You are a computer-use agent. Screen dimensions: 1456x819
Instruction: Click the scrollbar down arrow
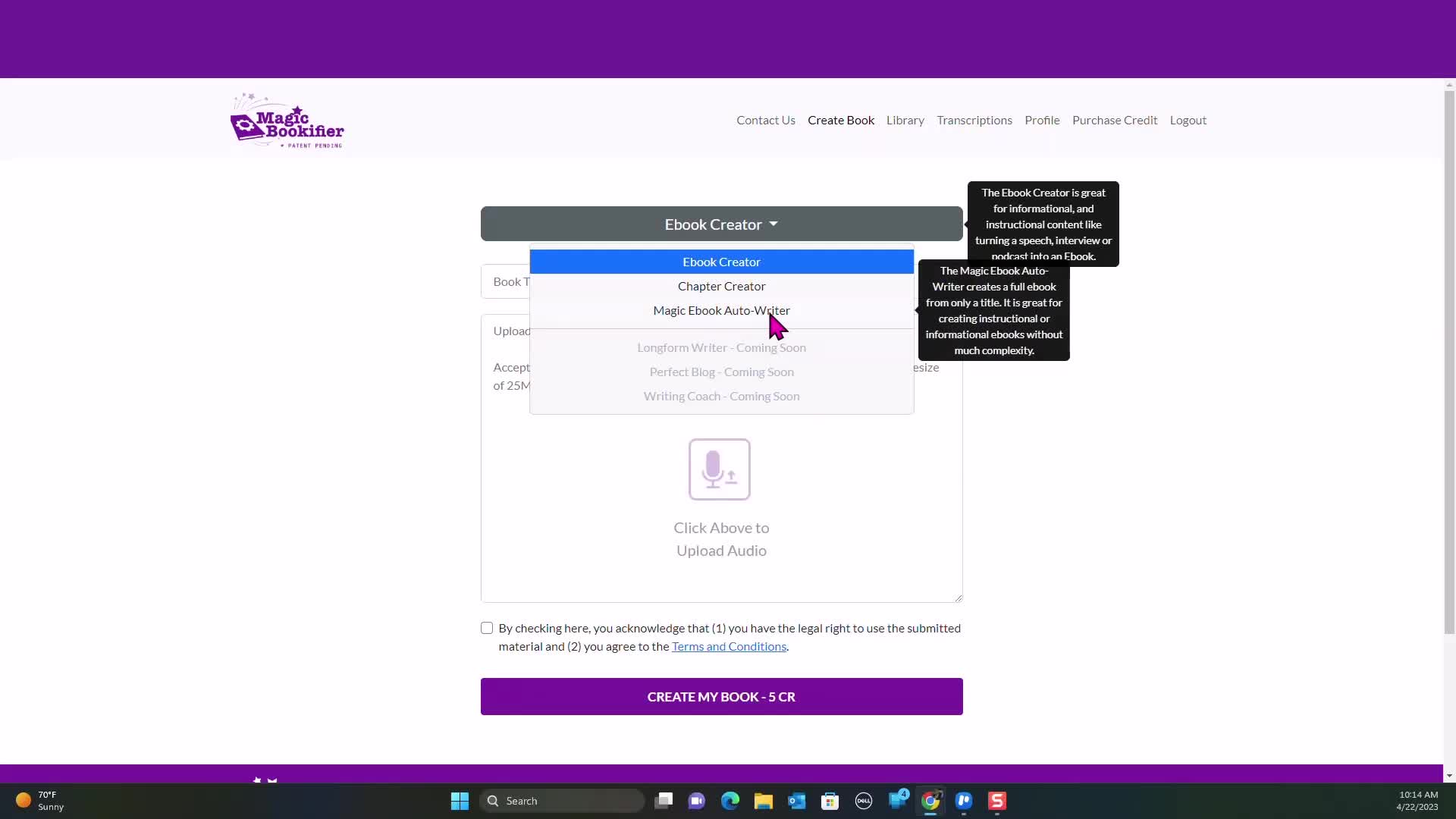point(1449,776)
